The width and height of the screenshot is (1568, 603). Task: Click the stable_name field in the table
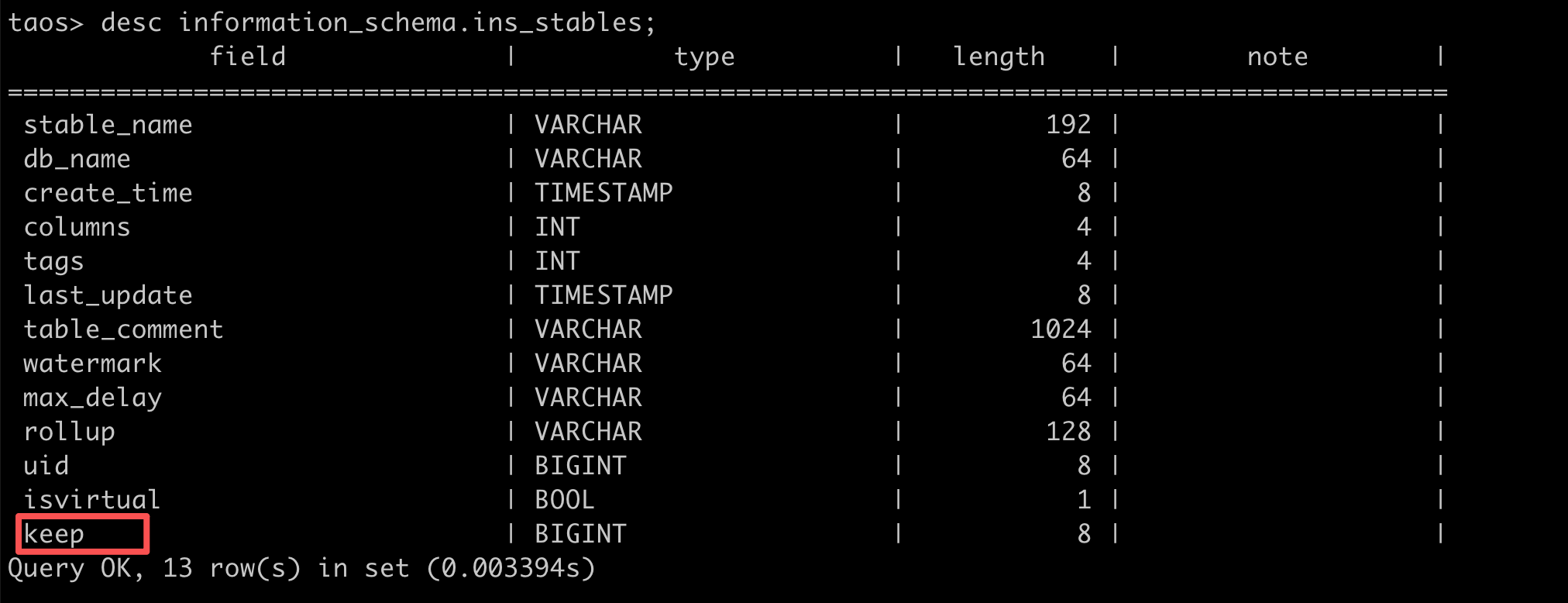click(108, 125)
